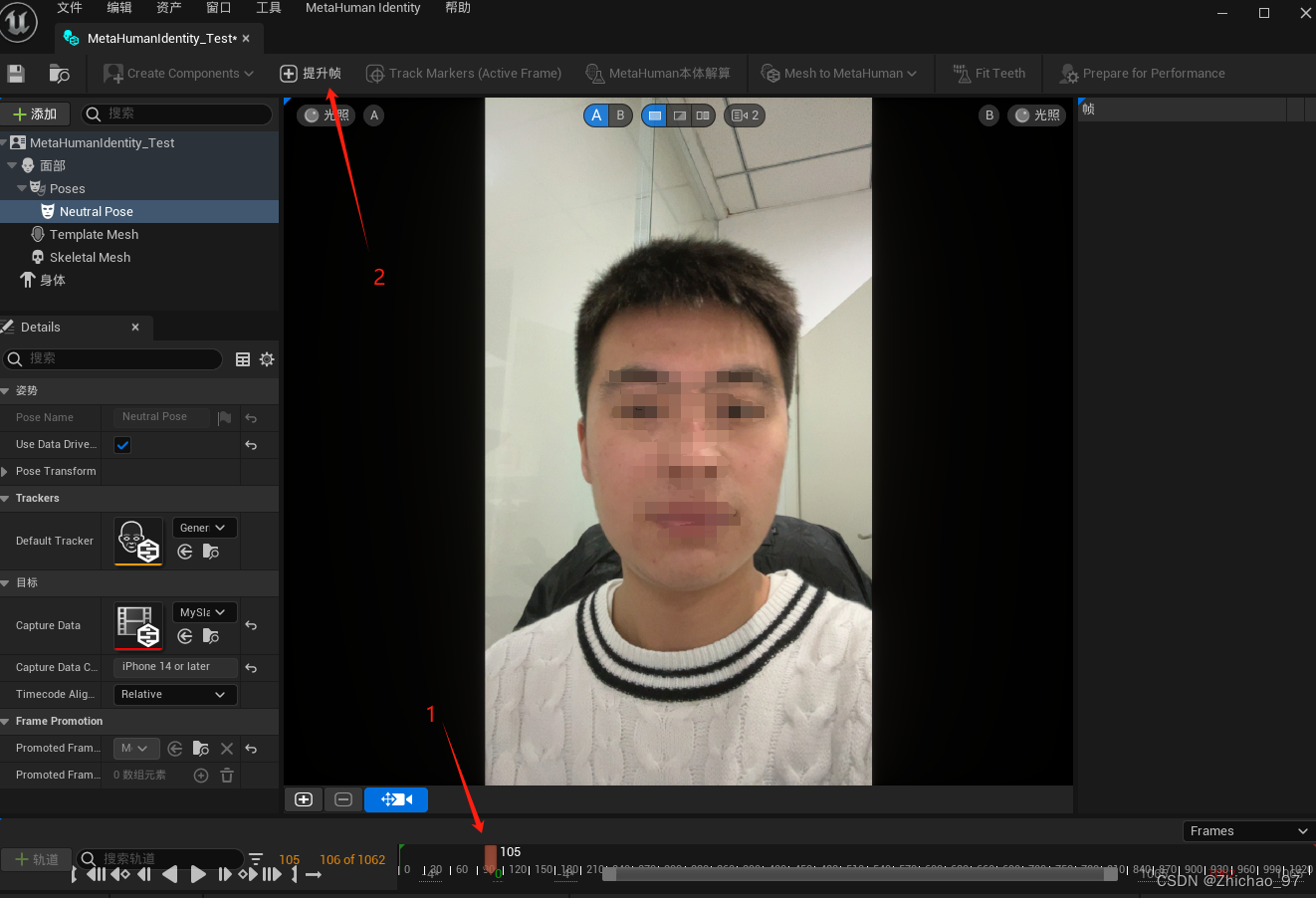Open the 工具 menu
1316x898 pixels.
coord(269,8)
